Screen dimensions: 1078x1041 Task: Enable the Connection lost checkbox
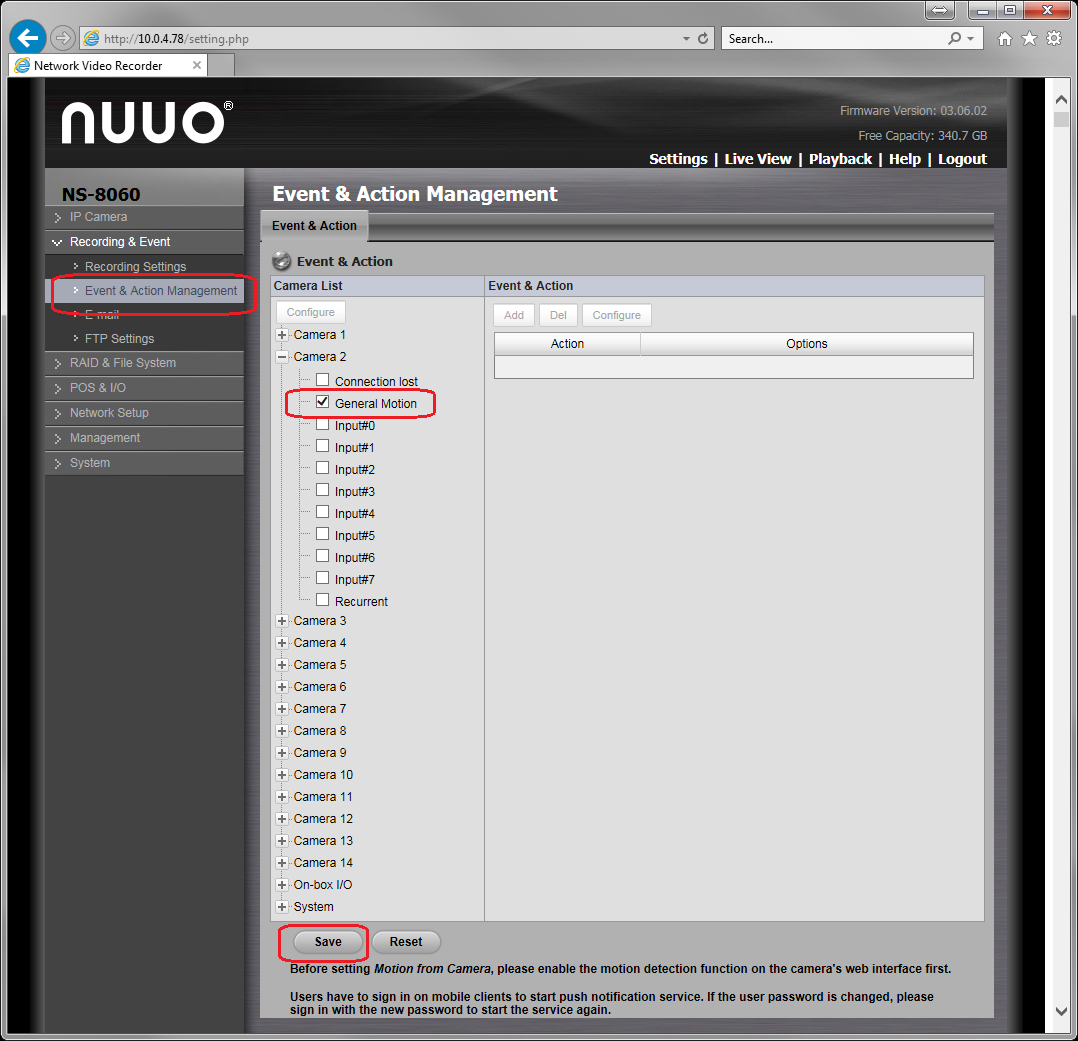(x=322, y=380)
